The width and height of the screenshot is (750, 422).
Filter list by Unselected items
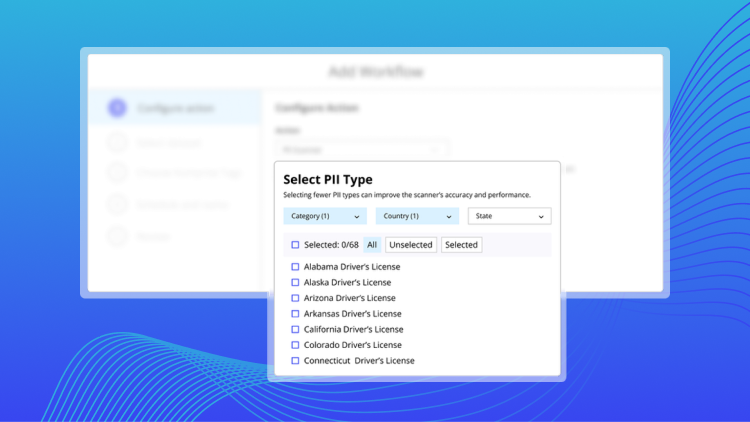(411, 245)
